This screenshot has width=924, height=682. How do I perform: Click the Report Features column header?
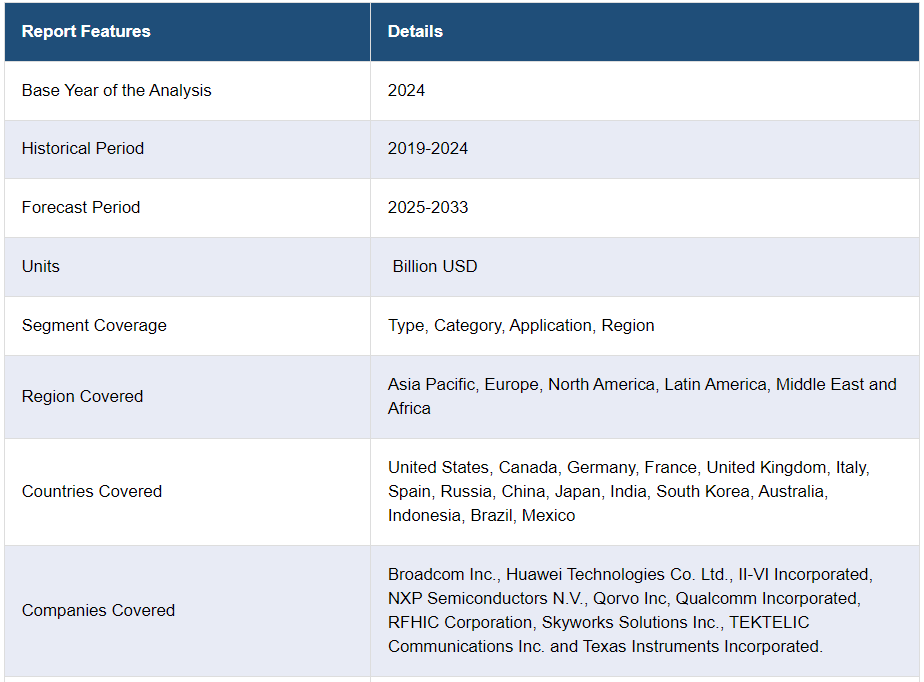coord(86,31)
